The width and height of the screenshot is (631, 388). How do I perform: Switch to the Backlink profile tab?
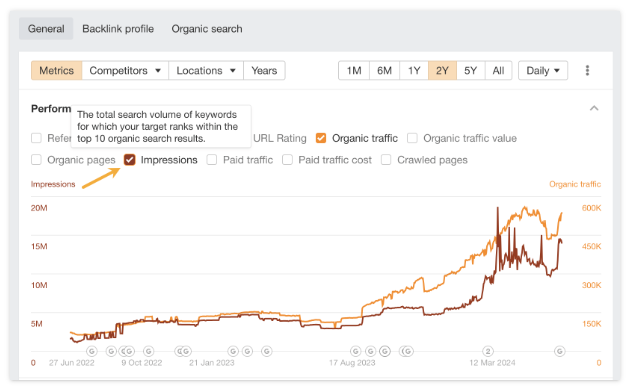pyautogui.click(x=118, y=29)
